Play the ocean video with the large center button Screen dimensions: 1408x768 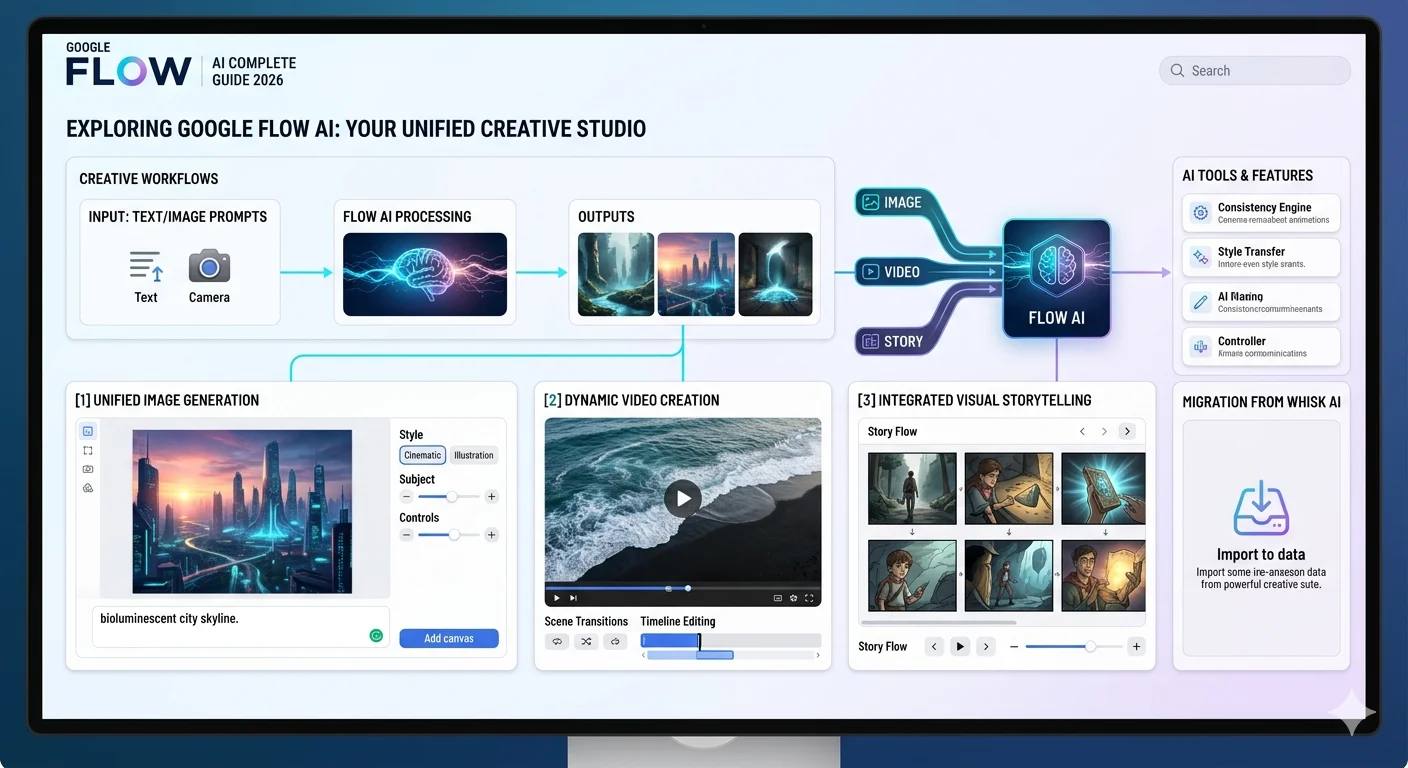coord(683,498)
